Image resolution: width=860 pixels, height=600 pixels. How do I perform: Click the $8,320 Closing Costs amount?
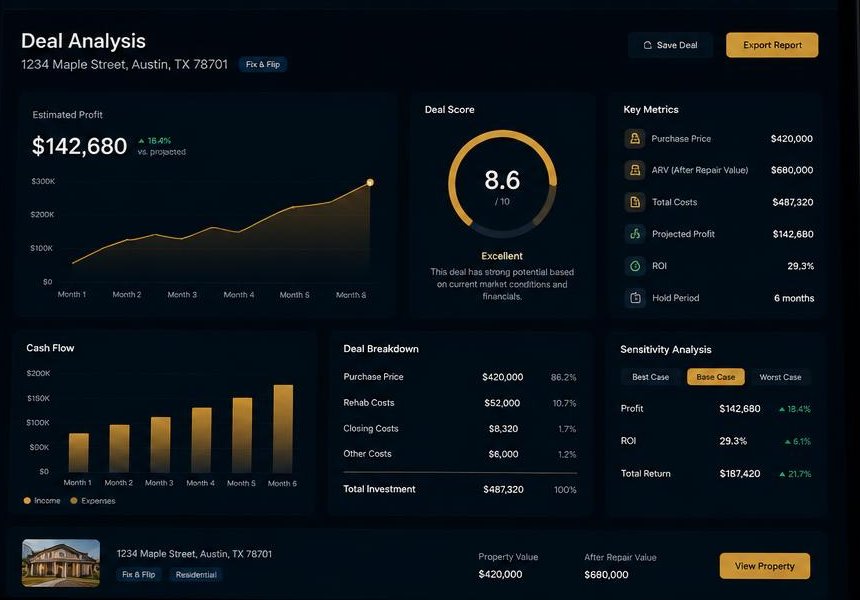[503, 429]
